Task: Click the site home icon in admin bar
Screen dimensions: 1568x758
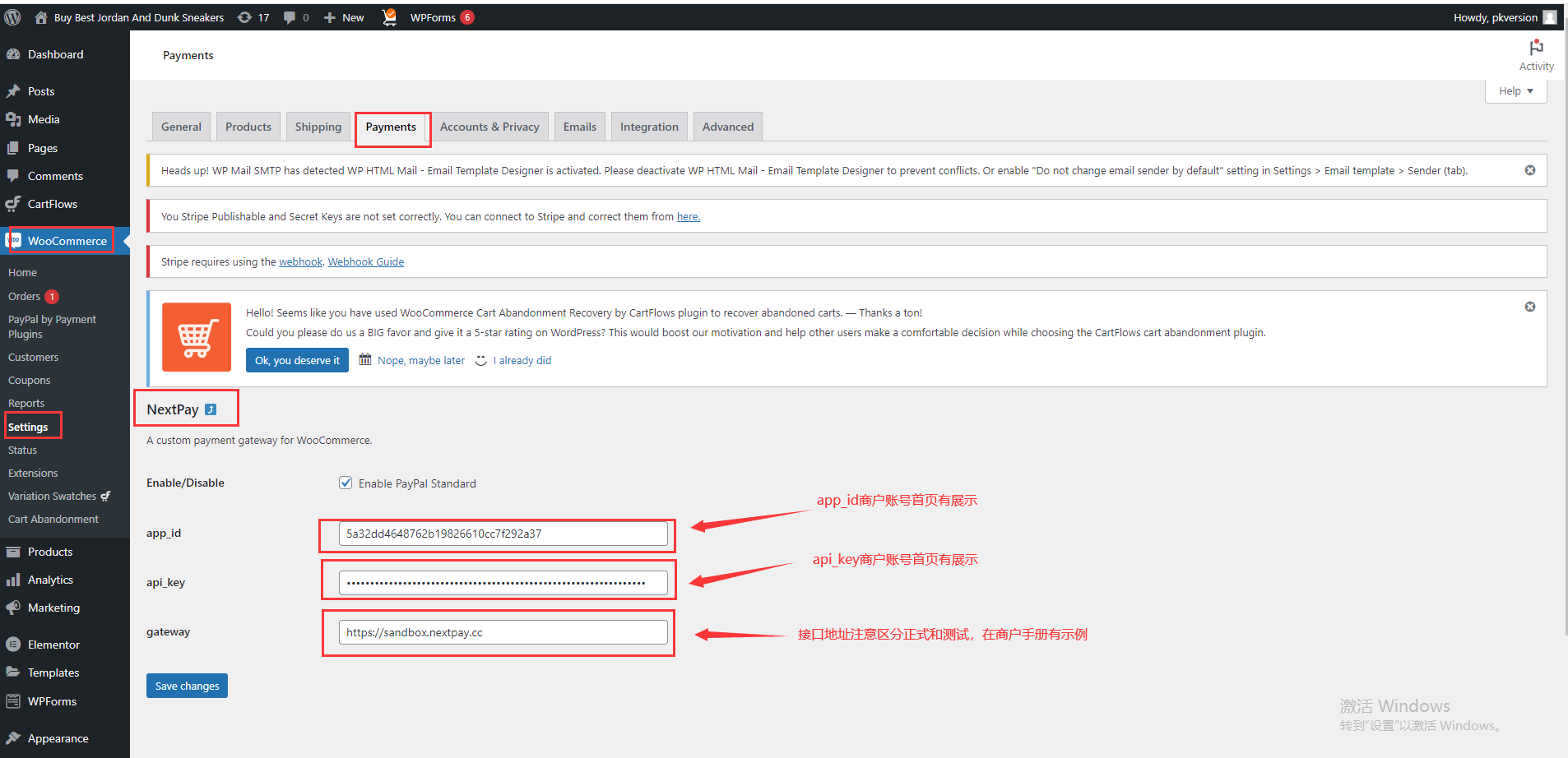Action: 40,17
